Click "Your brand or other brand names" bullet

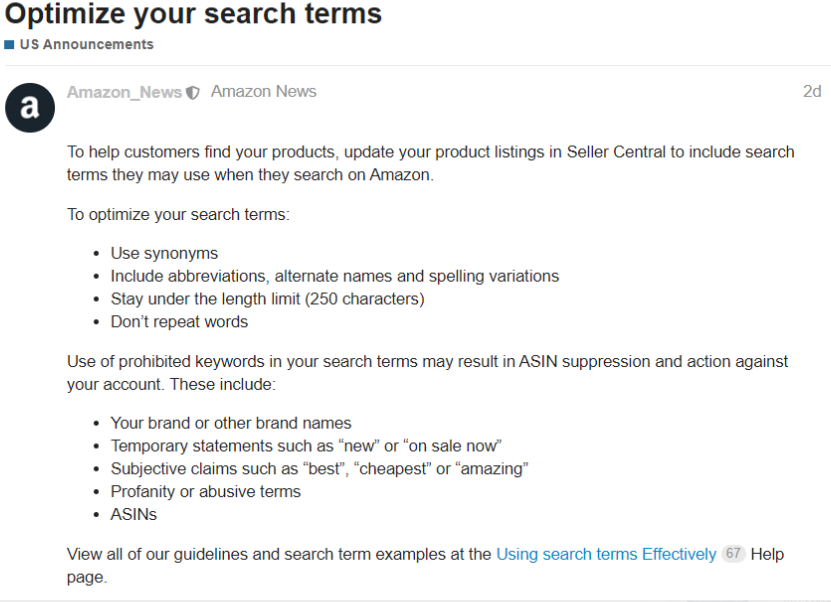231,423
